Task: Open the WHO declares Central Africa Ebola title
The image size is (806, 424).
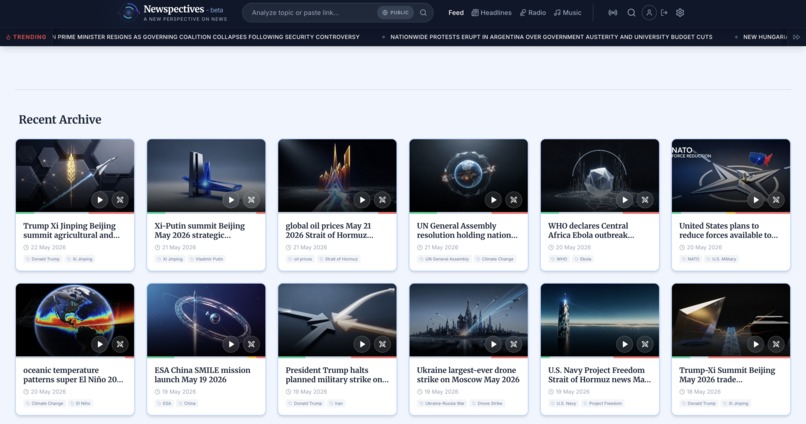Action: click(x=591, y=230)
